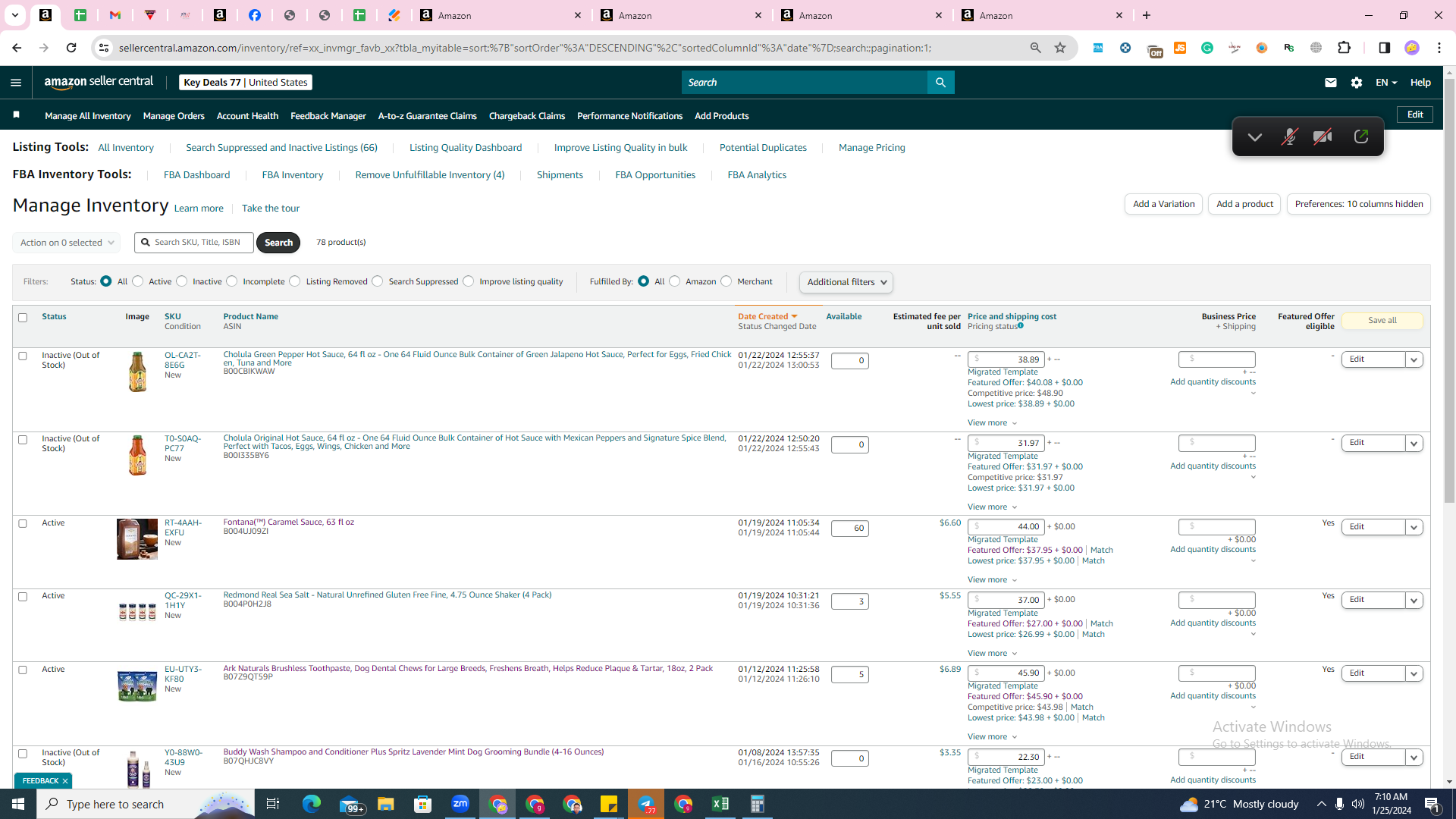This screenshot has width=1456, height=819.
Task: Select the Incomplete status filter
Action: (x=232, y=281)
